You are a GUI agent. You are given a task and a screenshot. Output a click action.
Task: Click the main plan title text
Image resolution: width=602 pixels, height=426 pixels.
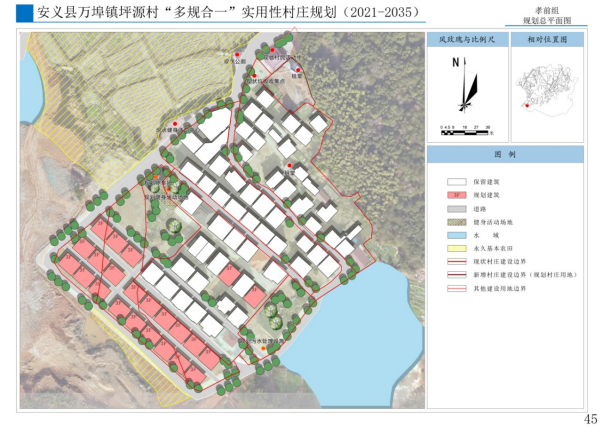pyautogui.click(x=214, y=14)
